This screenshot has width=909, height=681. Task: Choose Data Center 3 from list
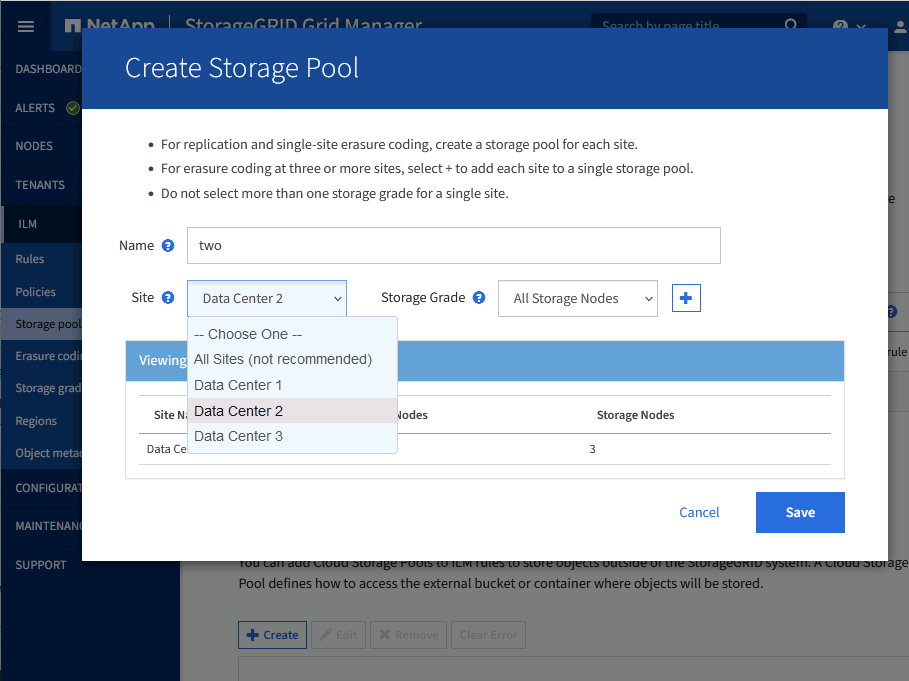(x=292, y=436)
